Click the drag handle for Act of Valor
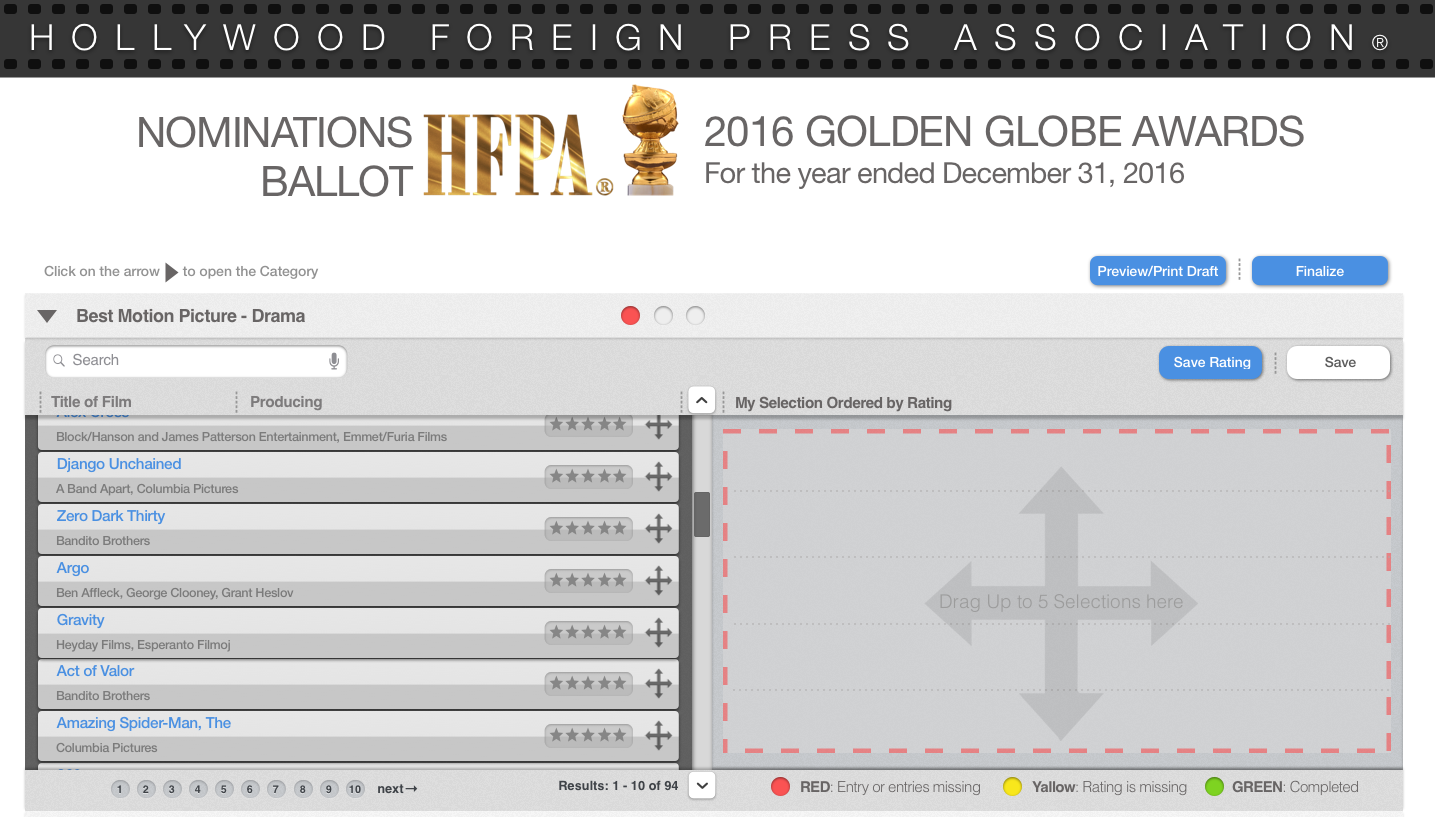 point(658,684)
